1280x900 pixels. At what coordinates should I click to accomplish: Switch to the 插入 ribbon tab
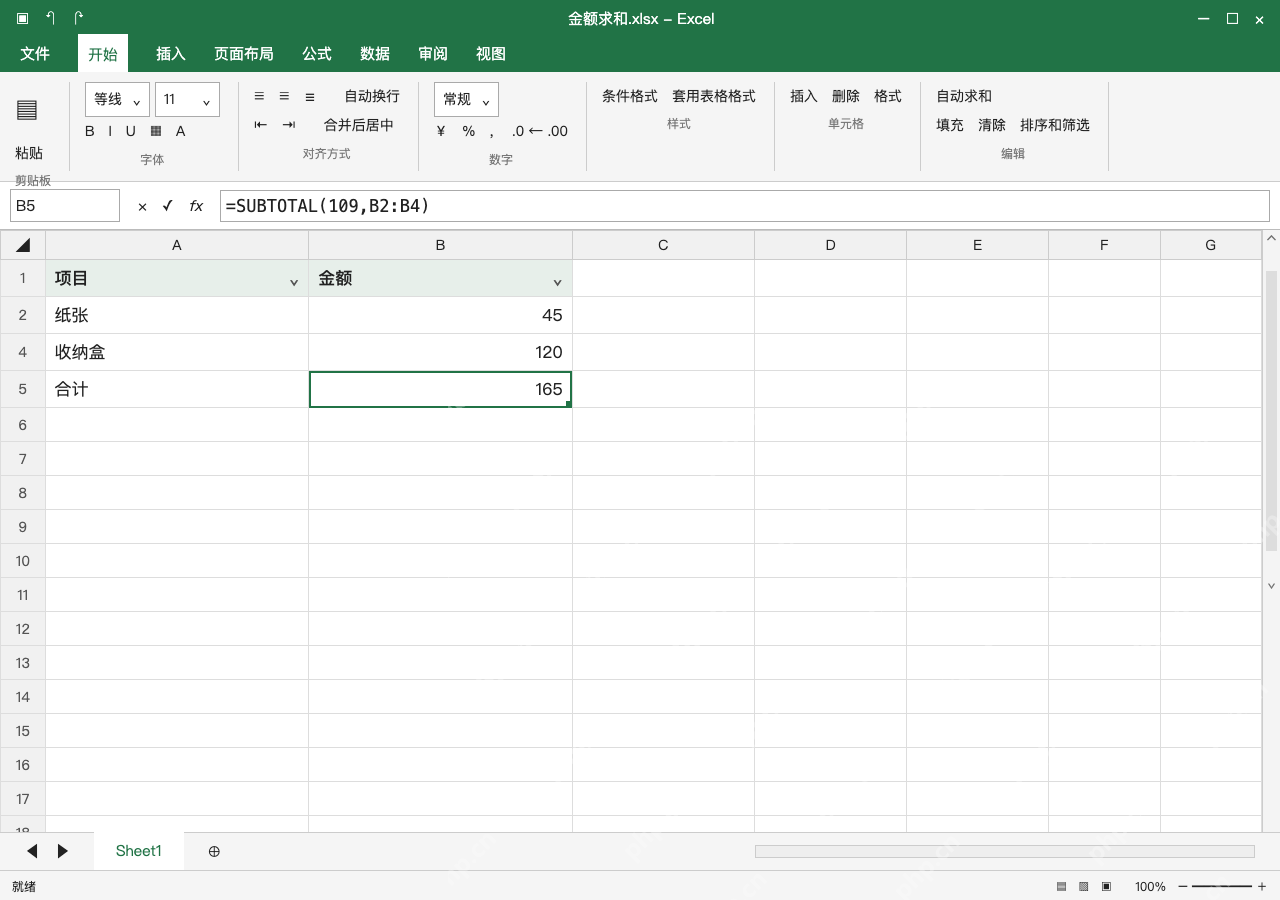pyautogui.click(x=171, y=54)
